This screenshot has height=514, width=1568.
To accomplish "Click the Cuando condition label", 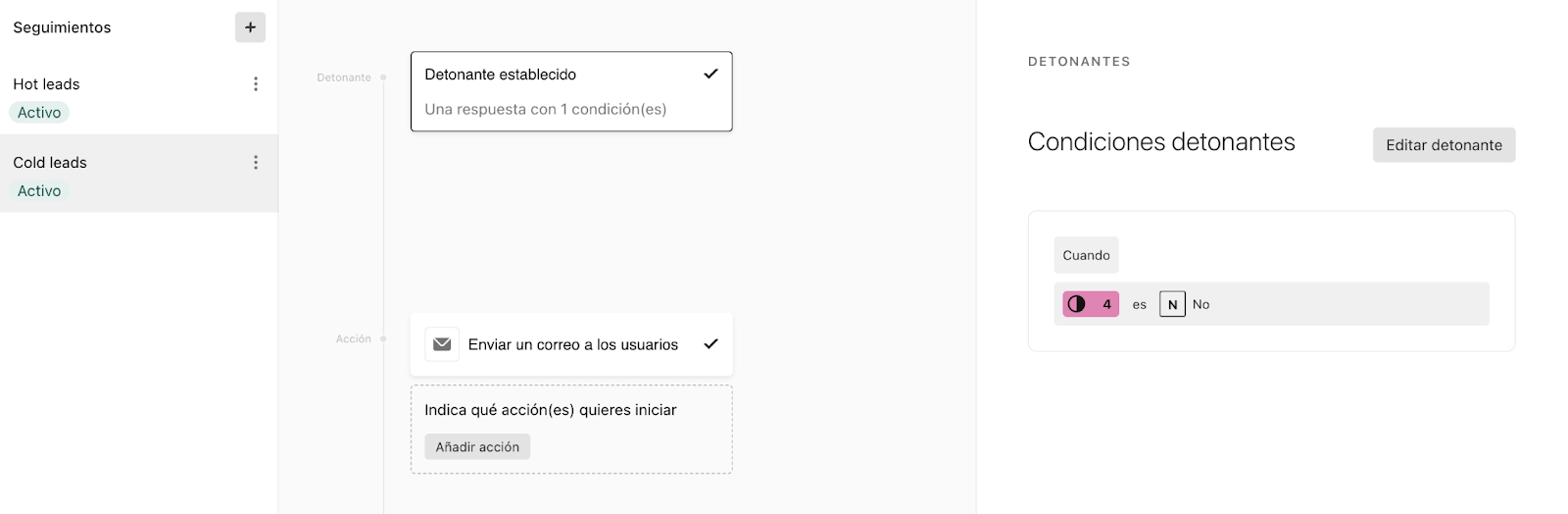I will pyautogui.click(x=1086, y=255).
